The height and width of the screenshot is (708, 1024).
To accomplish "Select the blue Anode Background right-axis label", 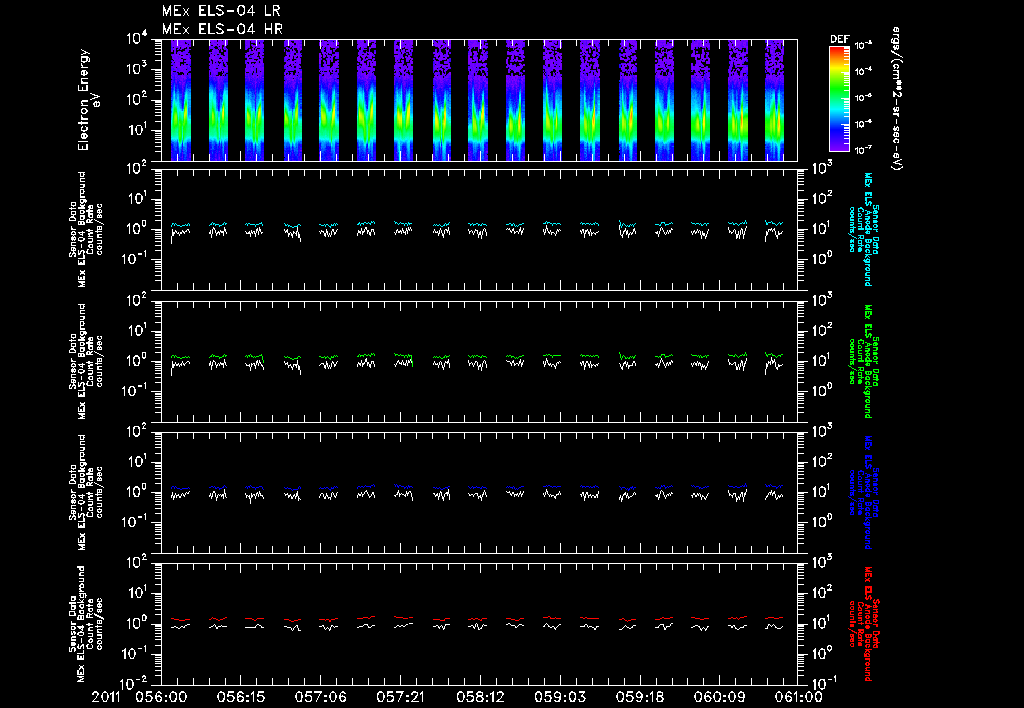I will 863,492.
